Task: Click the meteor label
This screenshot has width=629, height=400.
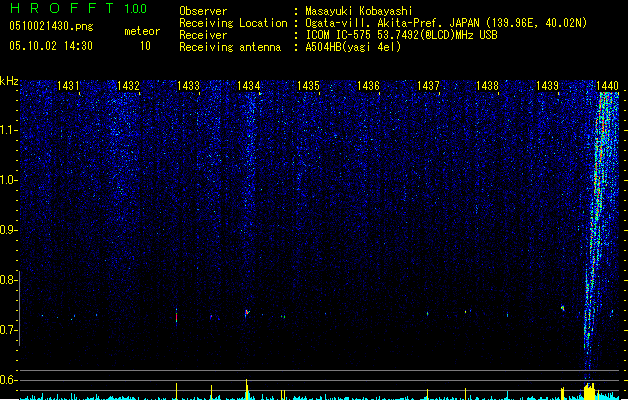Action: (142, 31)
